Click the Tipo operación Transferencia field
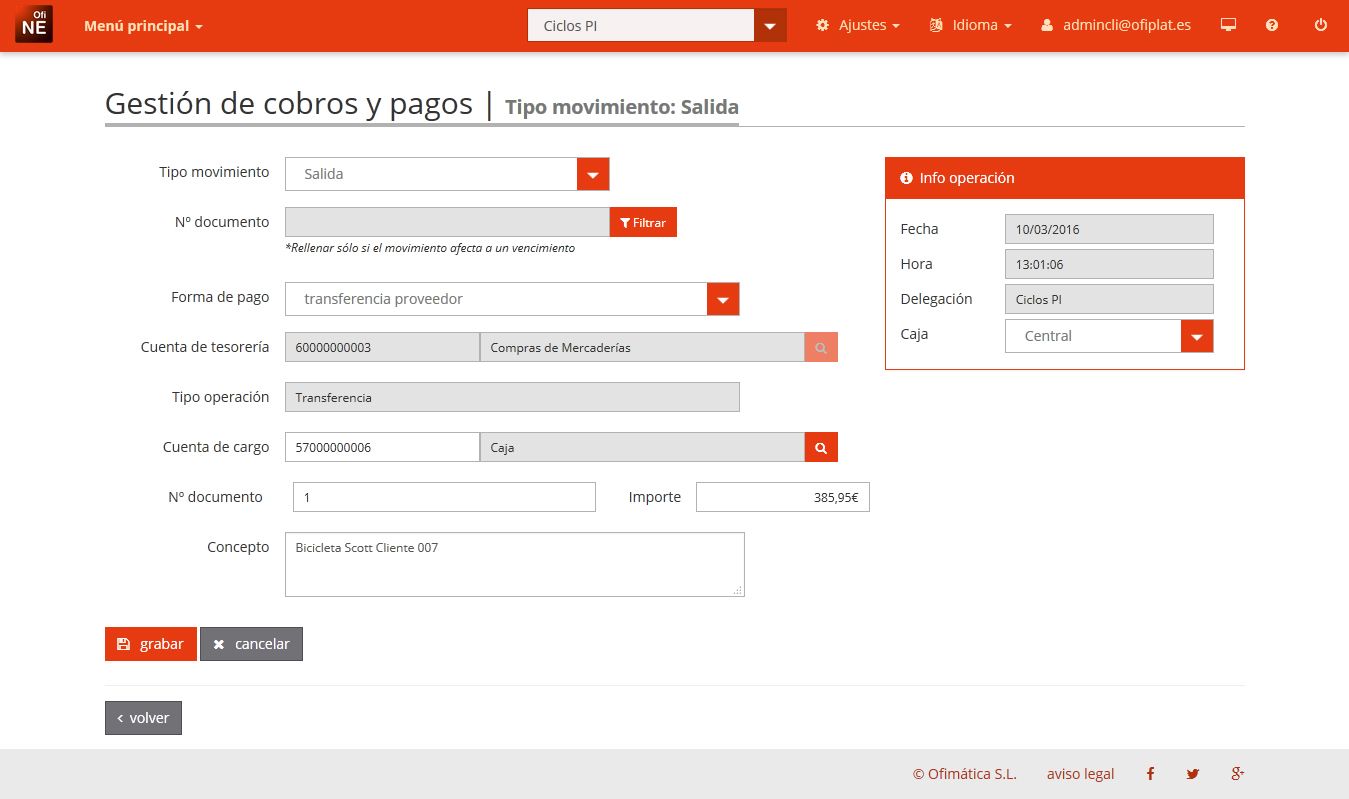The height and width of the screenshot is (799, 1349). pos(512,397)
